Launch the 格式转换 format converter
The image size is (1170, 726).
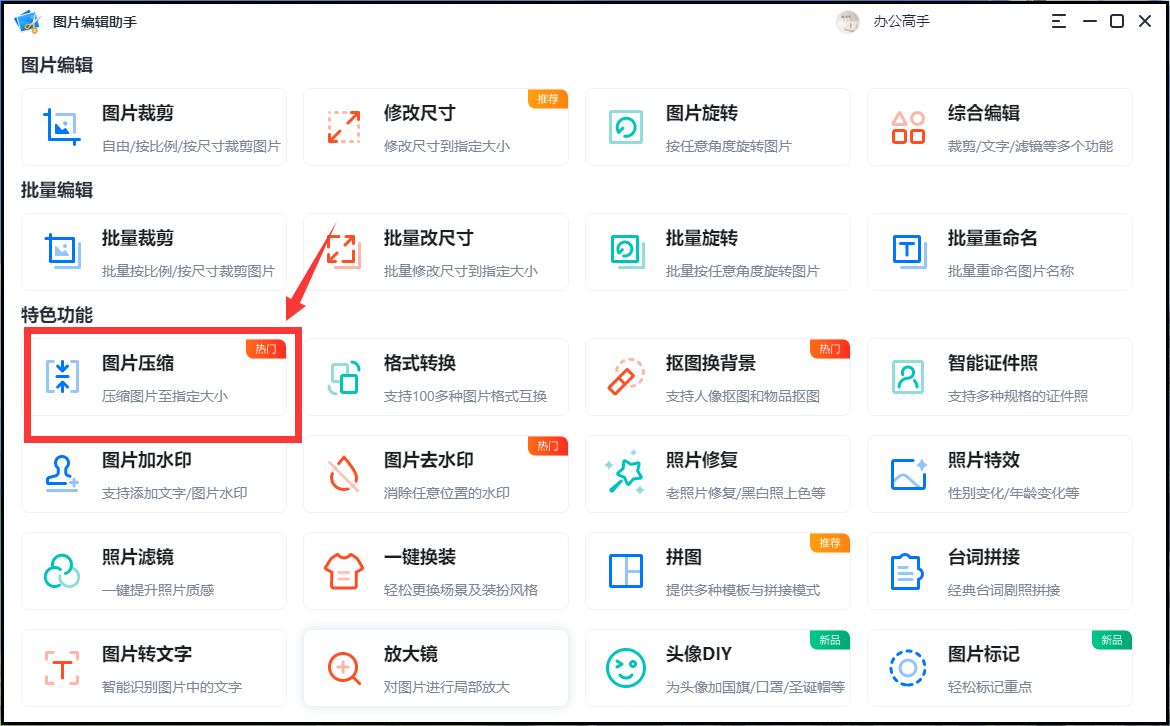pos(436,377)
